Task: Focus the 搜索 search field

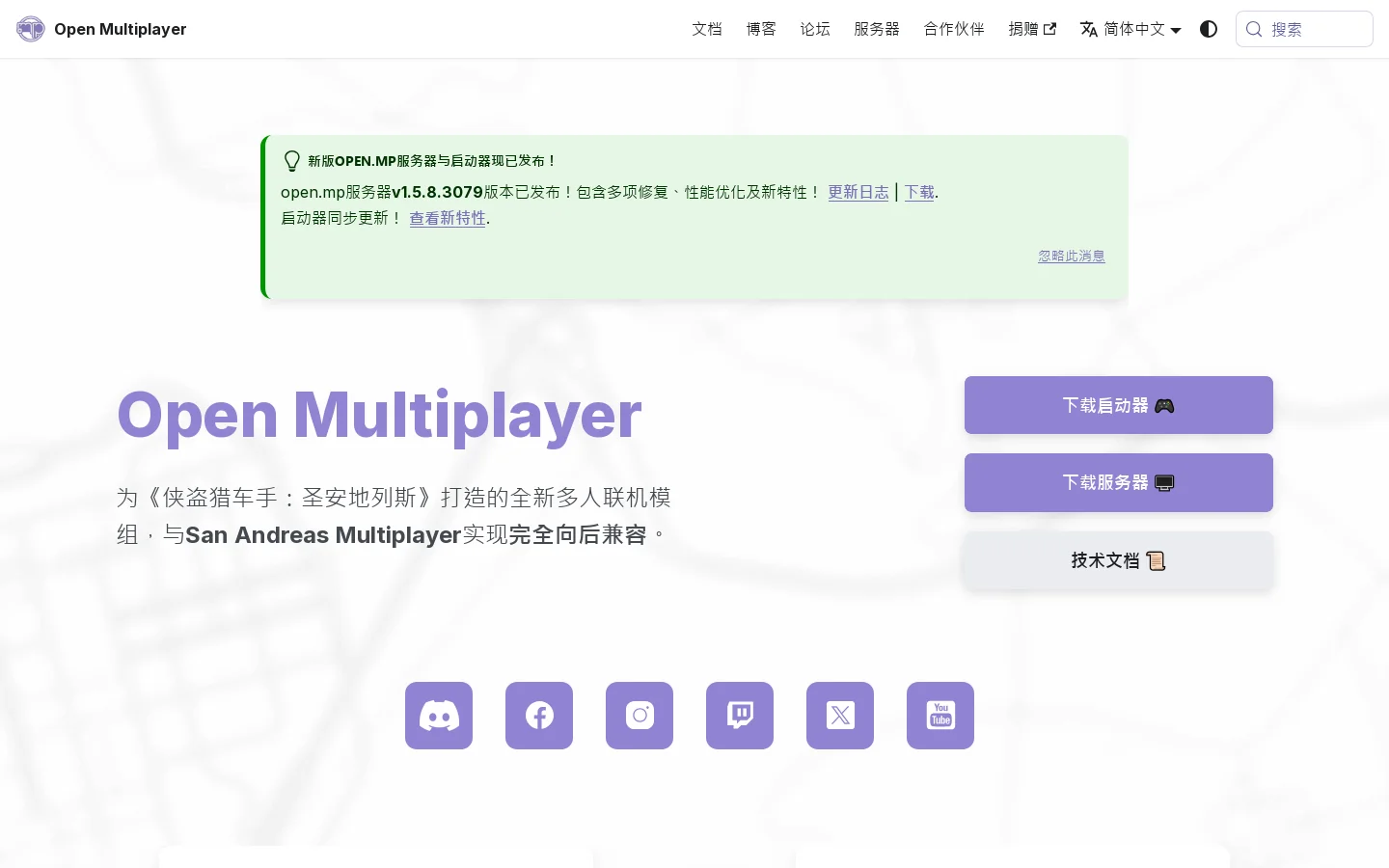Action: tap(1304, 29)
